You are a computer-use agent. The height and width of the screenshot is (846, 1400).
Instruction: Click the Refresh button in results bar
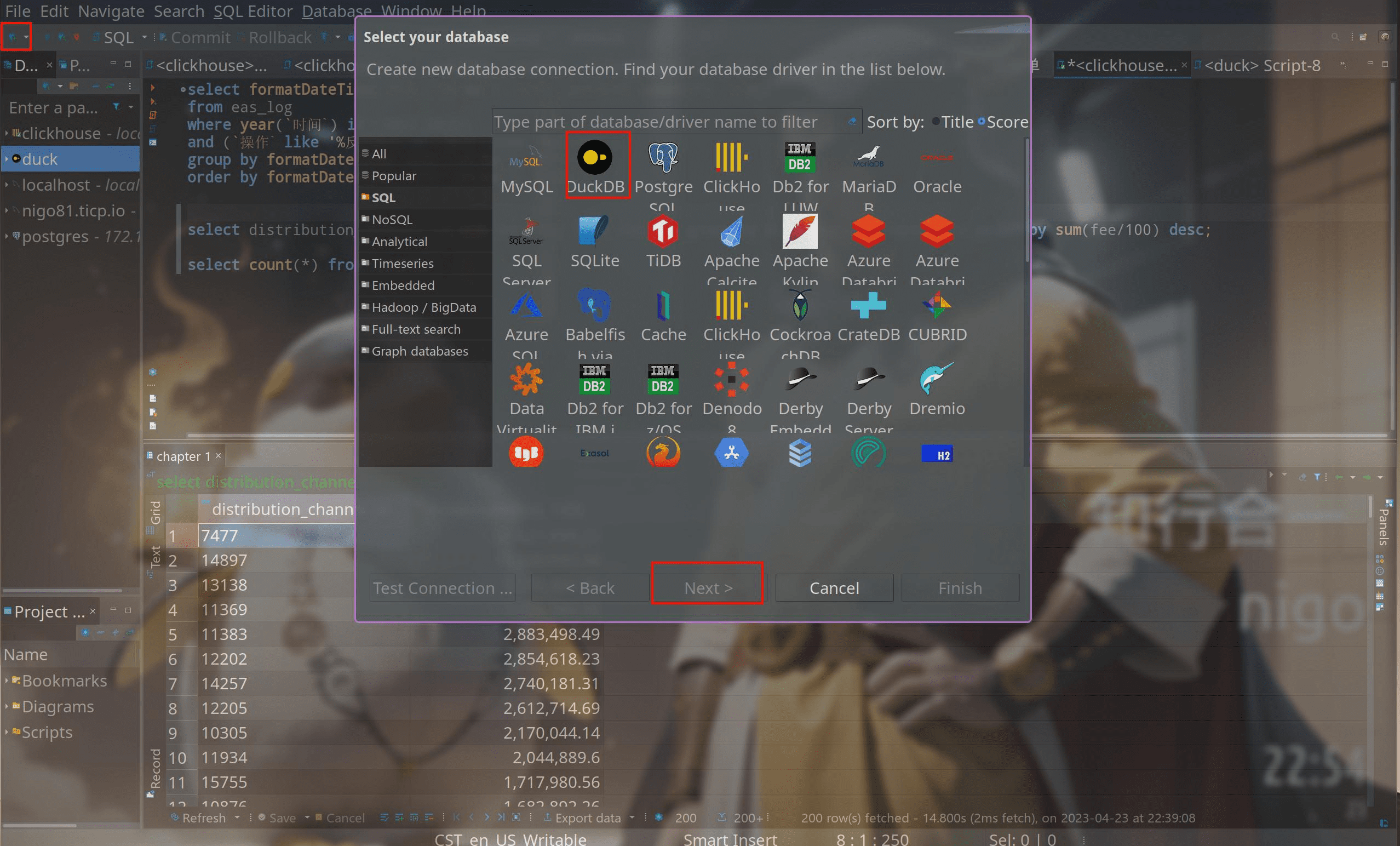click(198, 818)
